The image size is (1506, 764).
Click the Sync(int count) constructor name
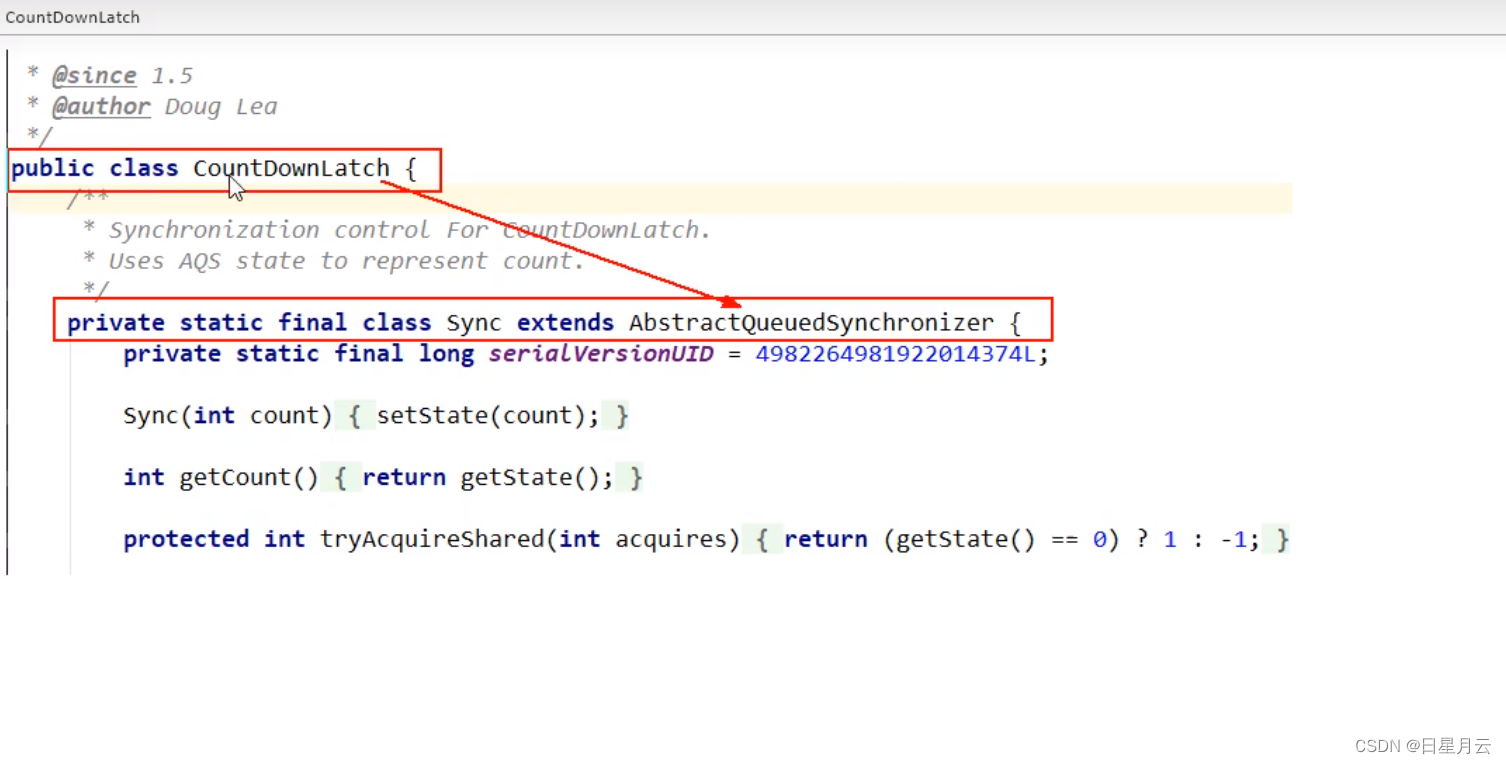pyautogui.click(x=151, y=416)
